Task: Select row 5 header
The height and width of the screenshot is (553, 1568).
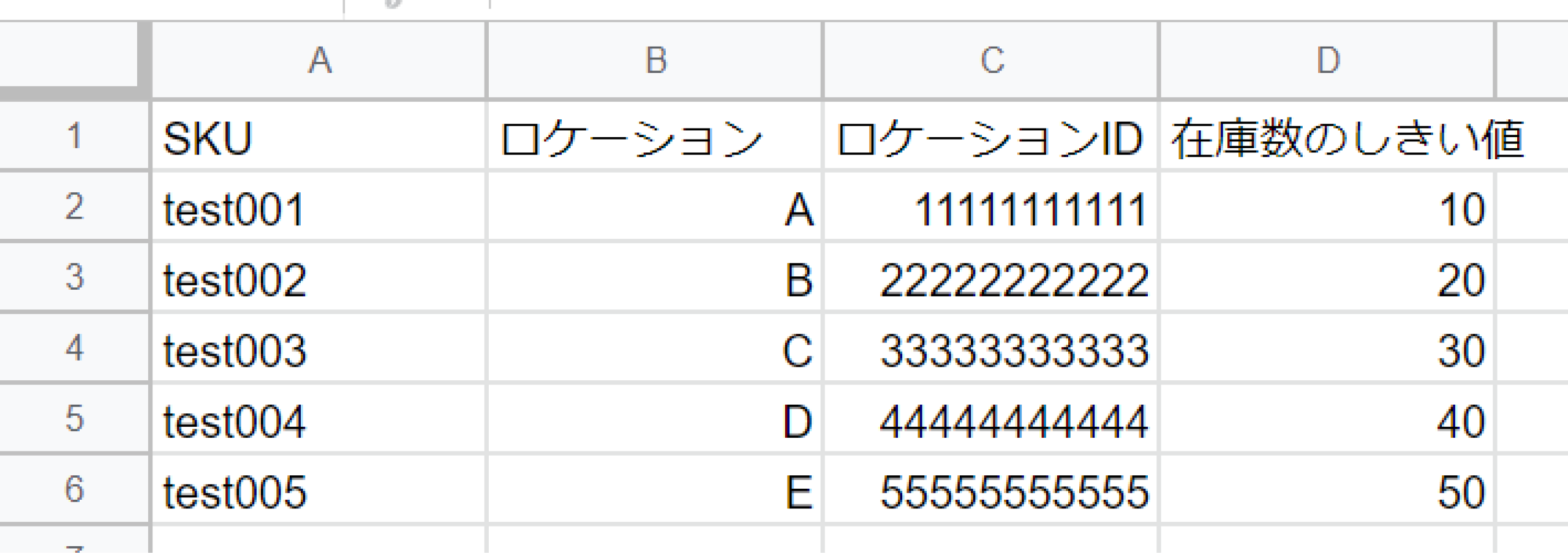Action: coord(73,419)
